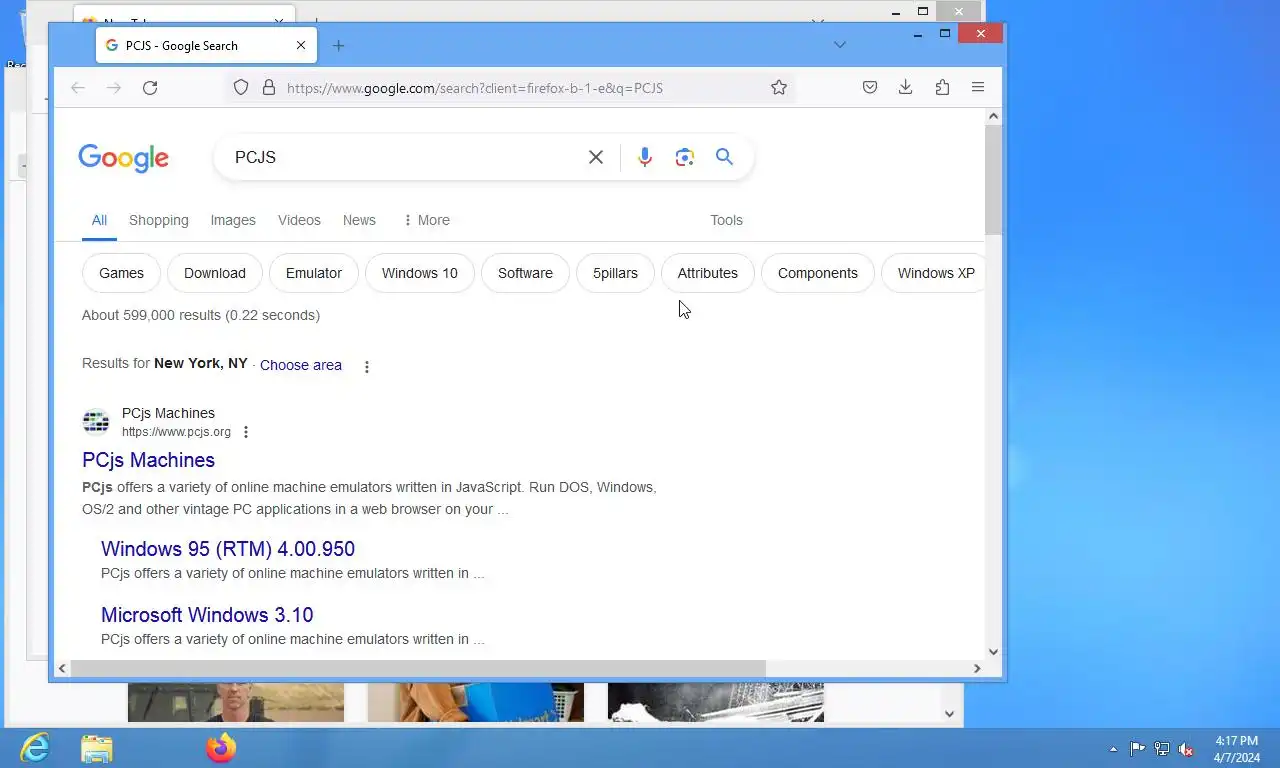Filter by Windows 10 chip
This screenshot has height=768, width=1280.
pyautogui.click(x=420, y=273)
